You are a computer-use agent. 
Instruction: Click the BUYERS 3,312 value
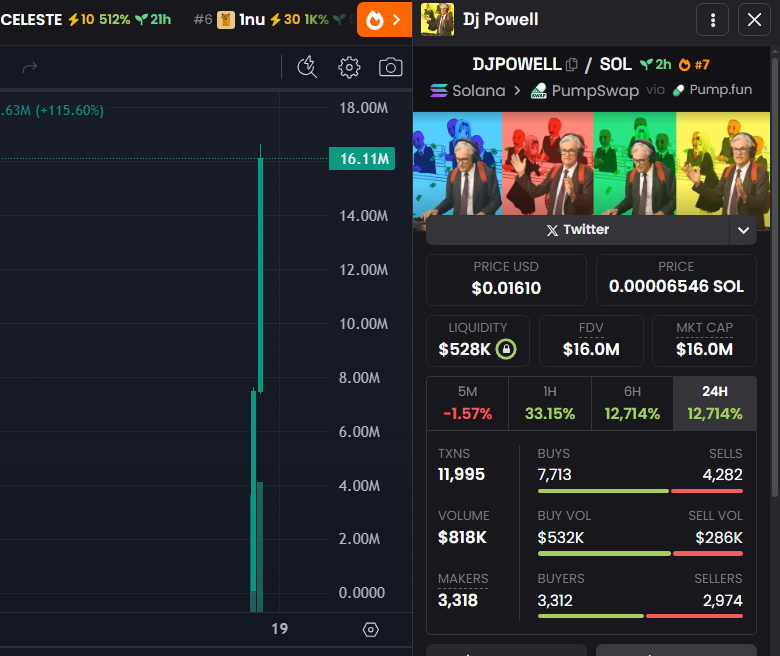pyautogui.click(x=555, y=600)
